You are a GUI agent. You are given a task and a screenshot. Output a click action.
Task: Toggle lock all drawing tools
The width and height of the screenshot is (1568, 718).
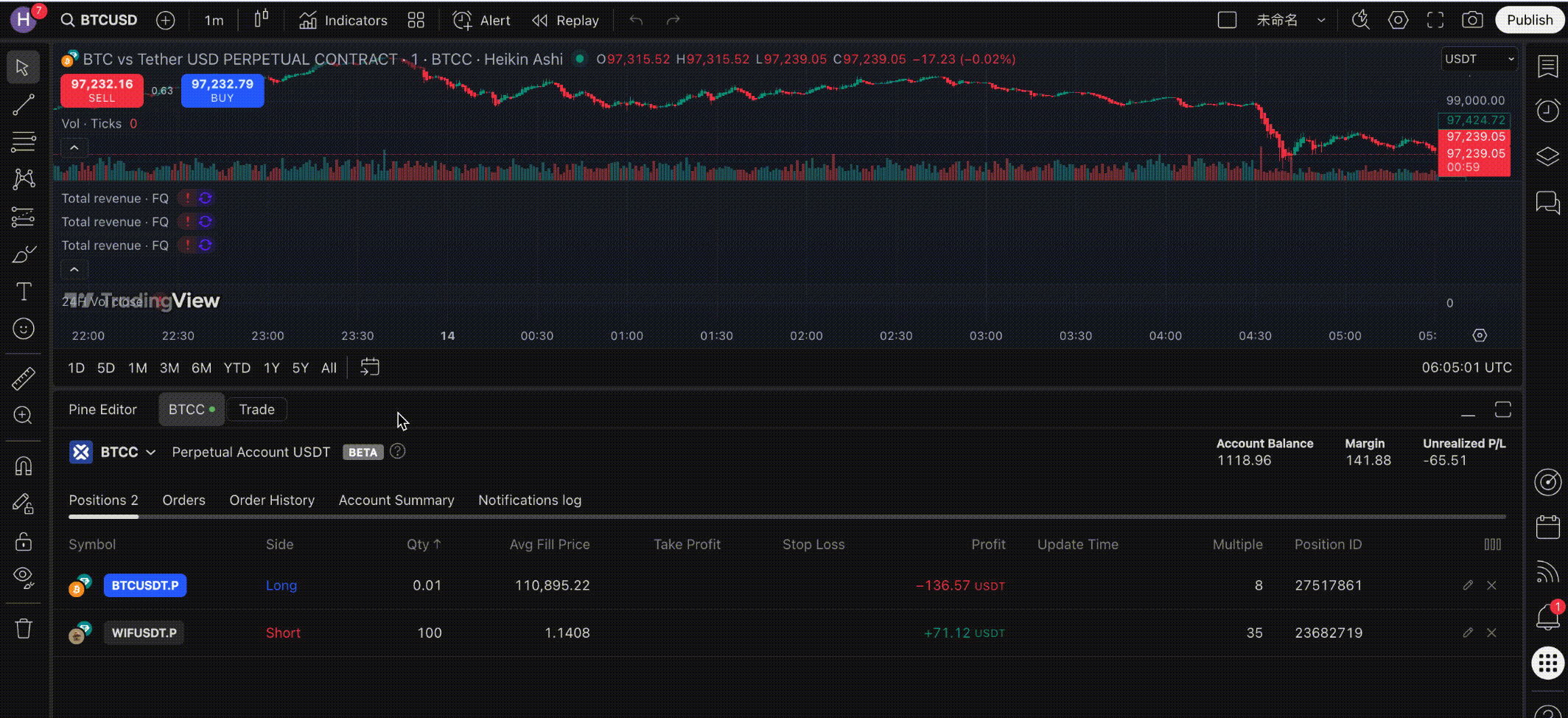tap(23, 542)
